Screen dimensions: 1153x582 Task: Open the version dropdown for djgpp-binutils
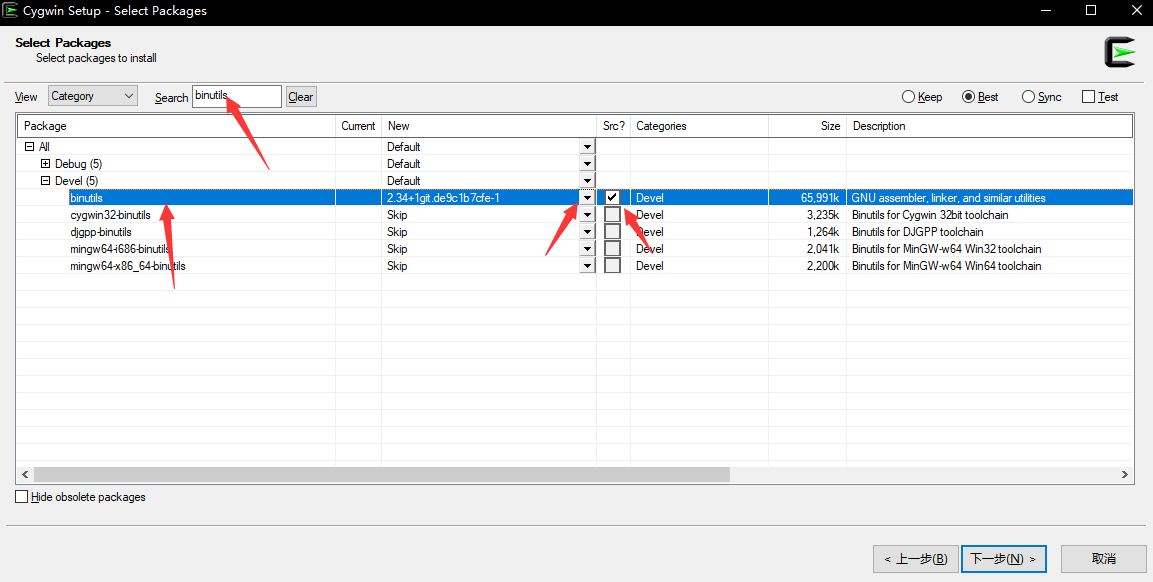[x=587, y=232]
